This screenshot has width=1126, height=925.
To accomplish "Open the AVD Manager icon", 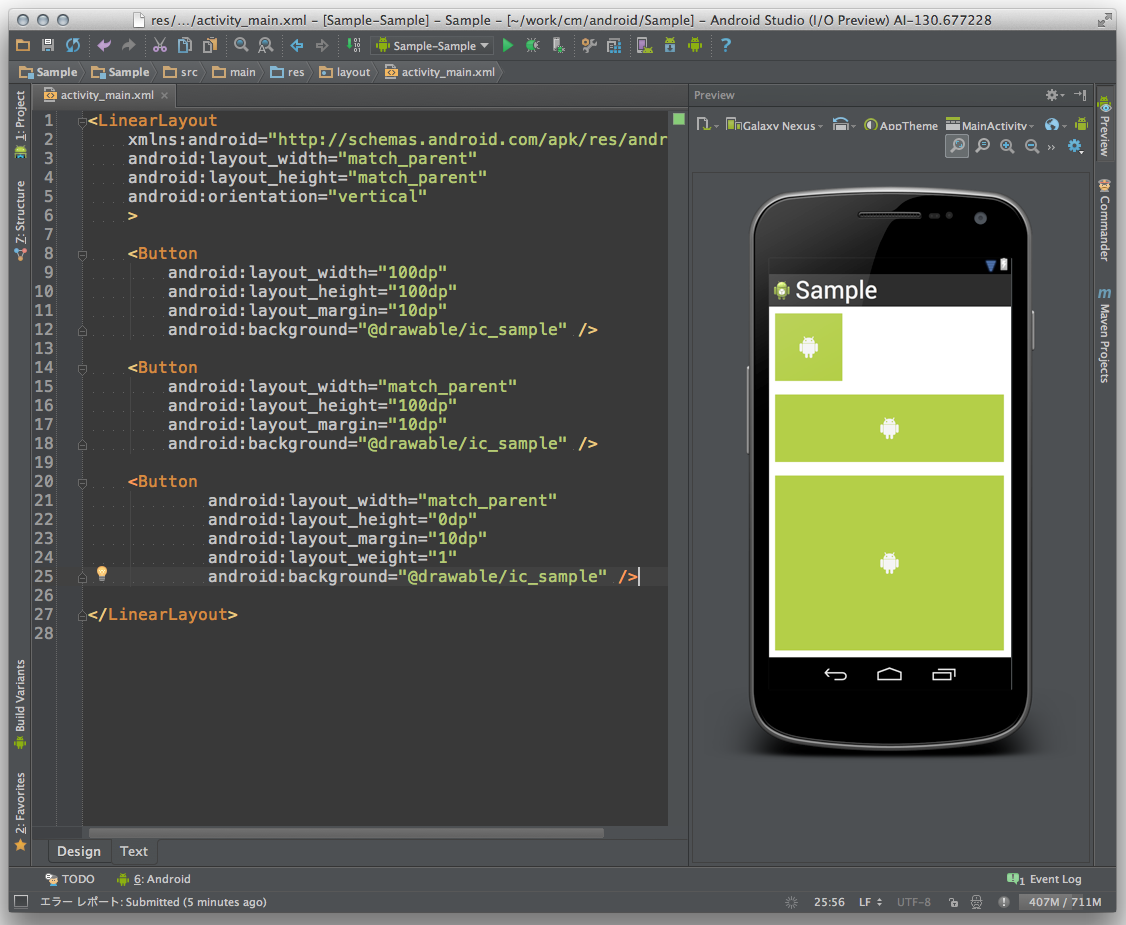I will 644,46.
